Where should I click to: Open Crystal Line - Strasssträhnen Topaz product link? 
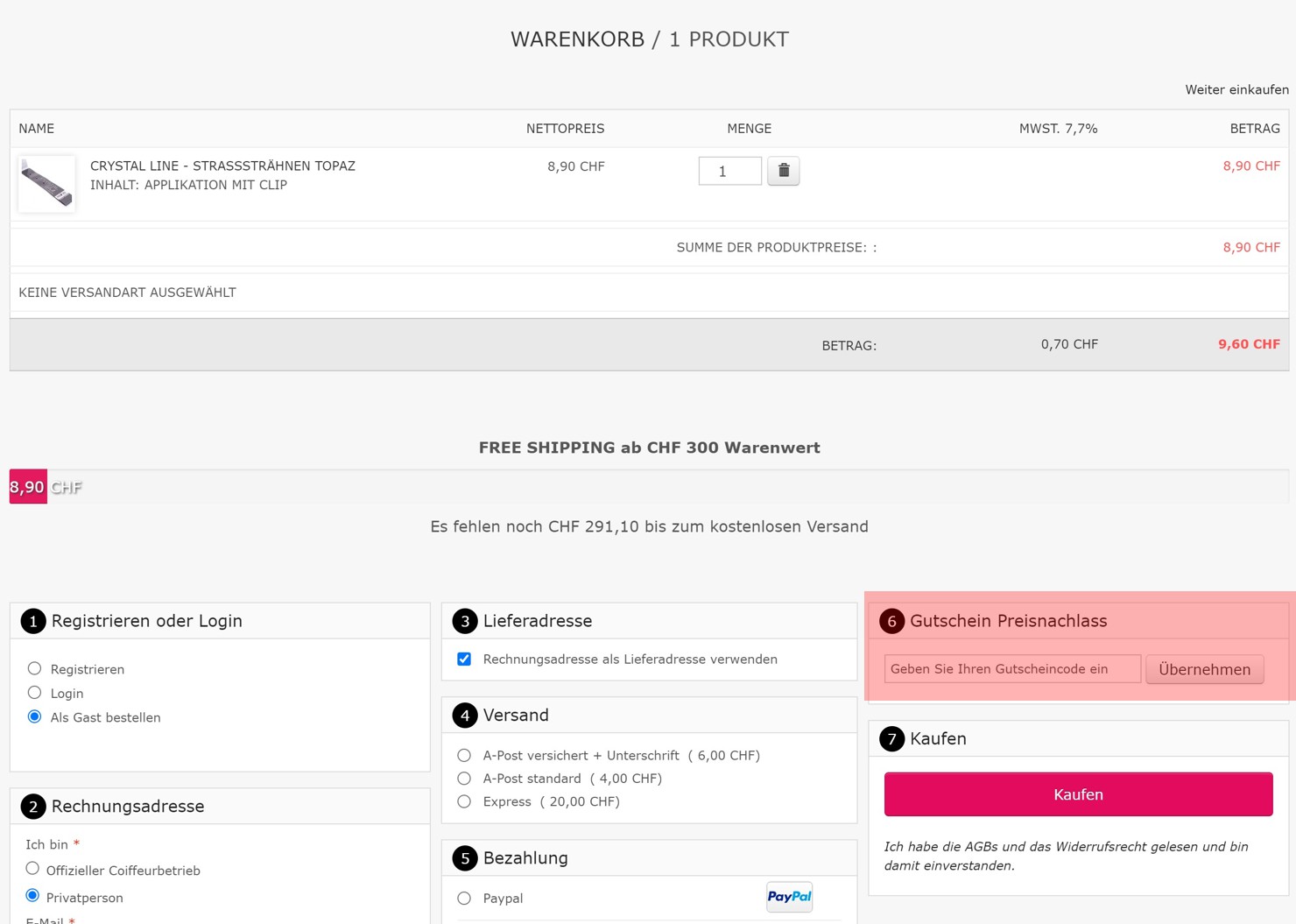coord(222,166)
